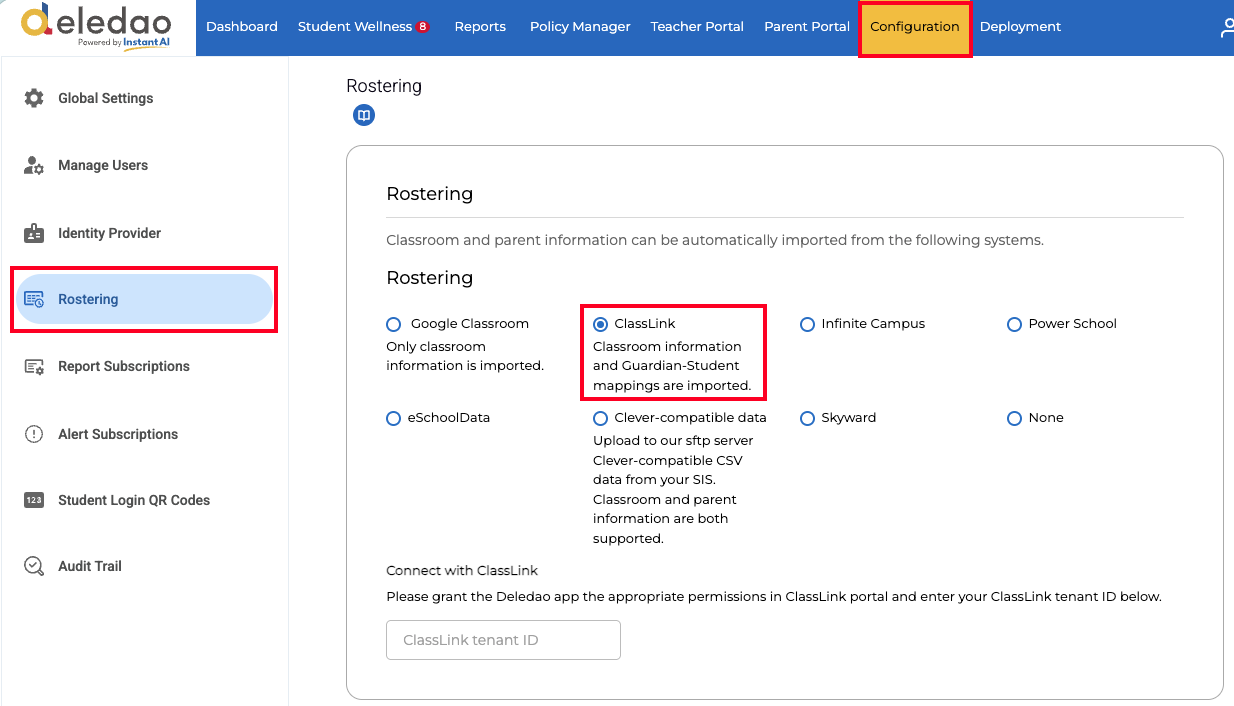Open the user profile icon
Screen dimensions: 1234x706
(1227, 27)
